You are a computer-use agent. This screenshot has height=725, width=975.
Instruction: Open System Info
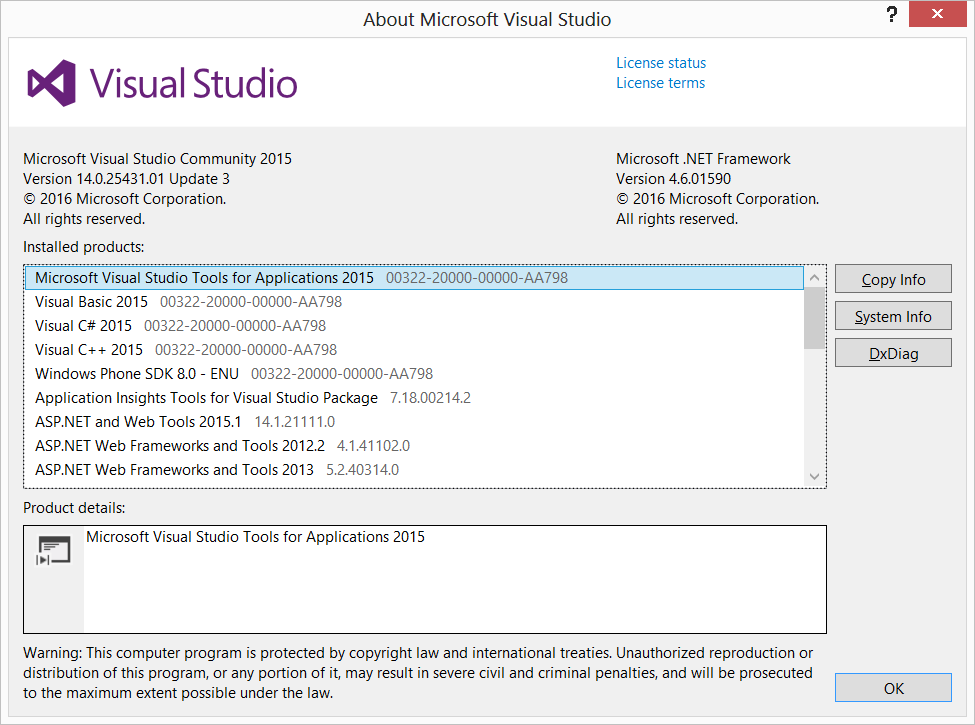point(893,316)
